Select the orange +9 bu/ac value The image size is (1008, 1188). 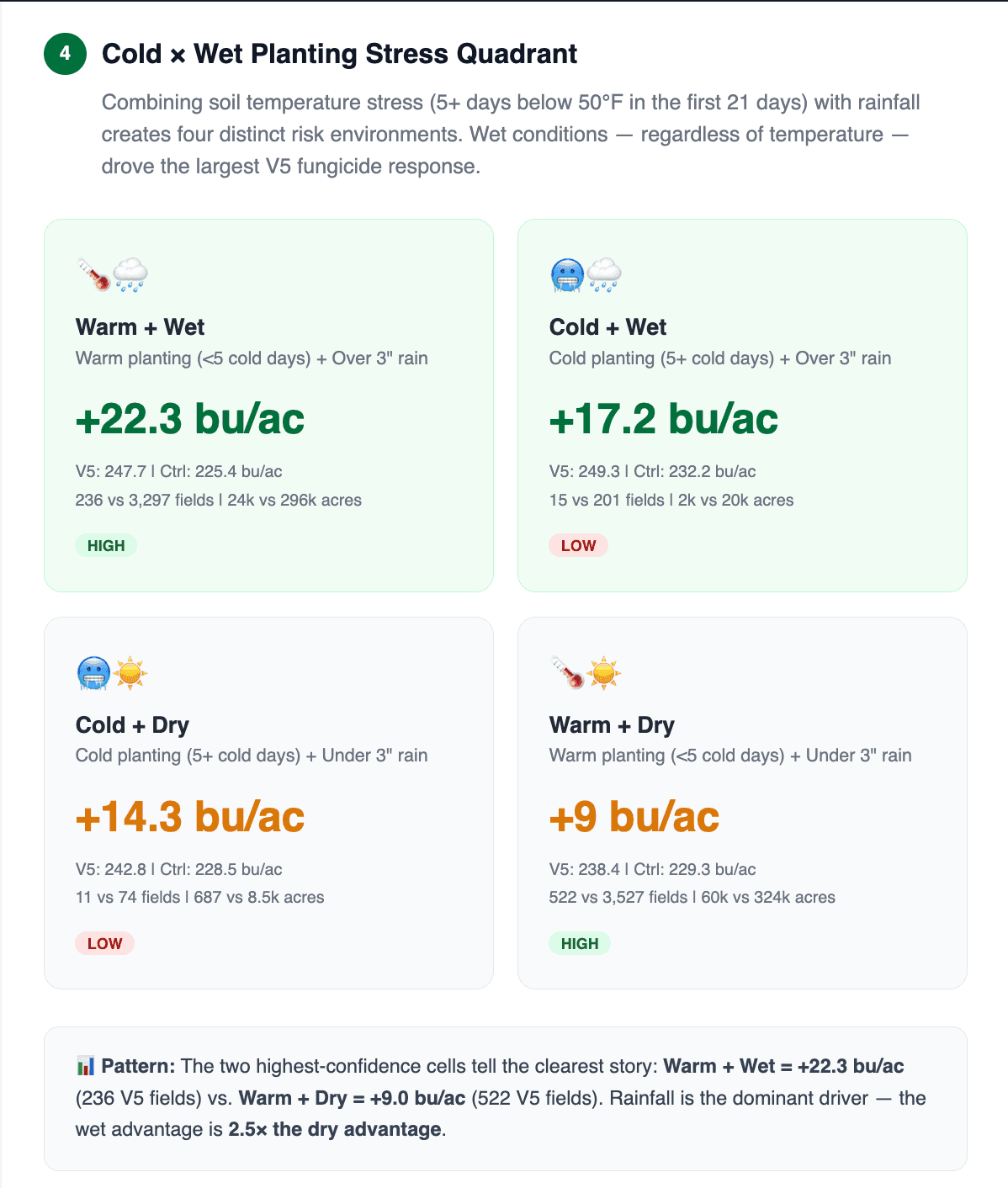(x=634, y=817)
